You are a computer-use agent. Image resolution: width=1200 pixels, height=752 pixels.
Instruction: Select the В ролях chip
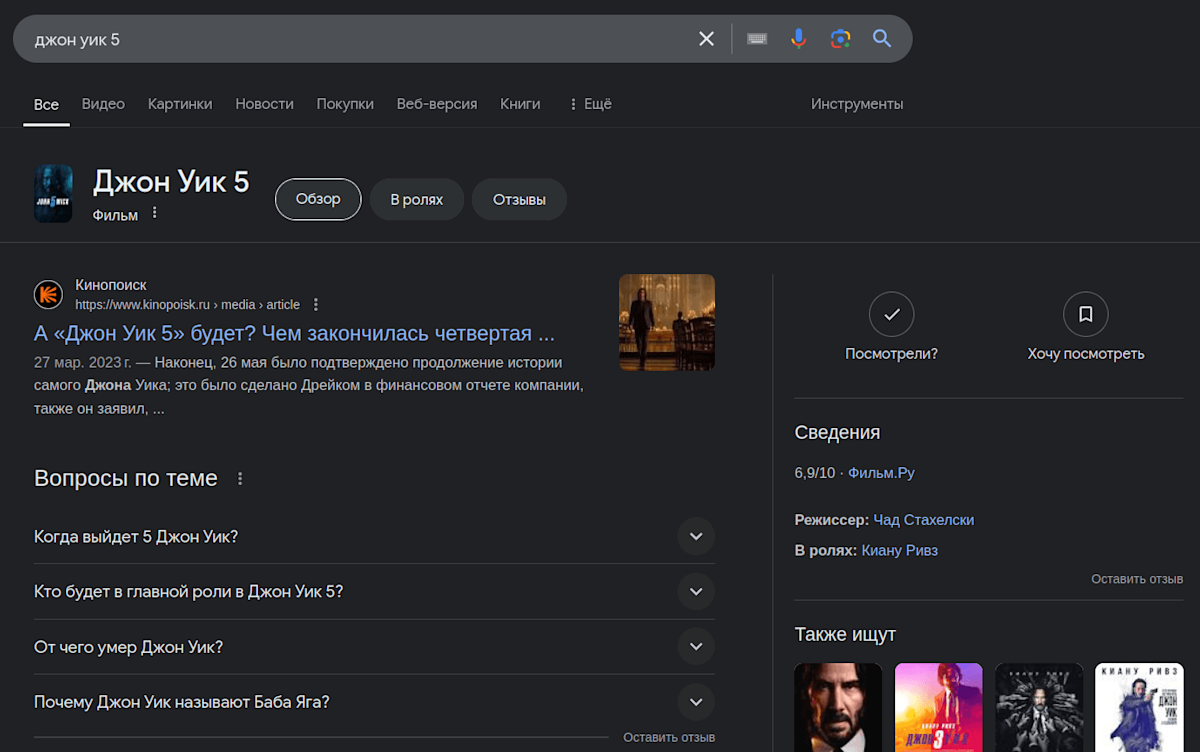(417, 199)
